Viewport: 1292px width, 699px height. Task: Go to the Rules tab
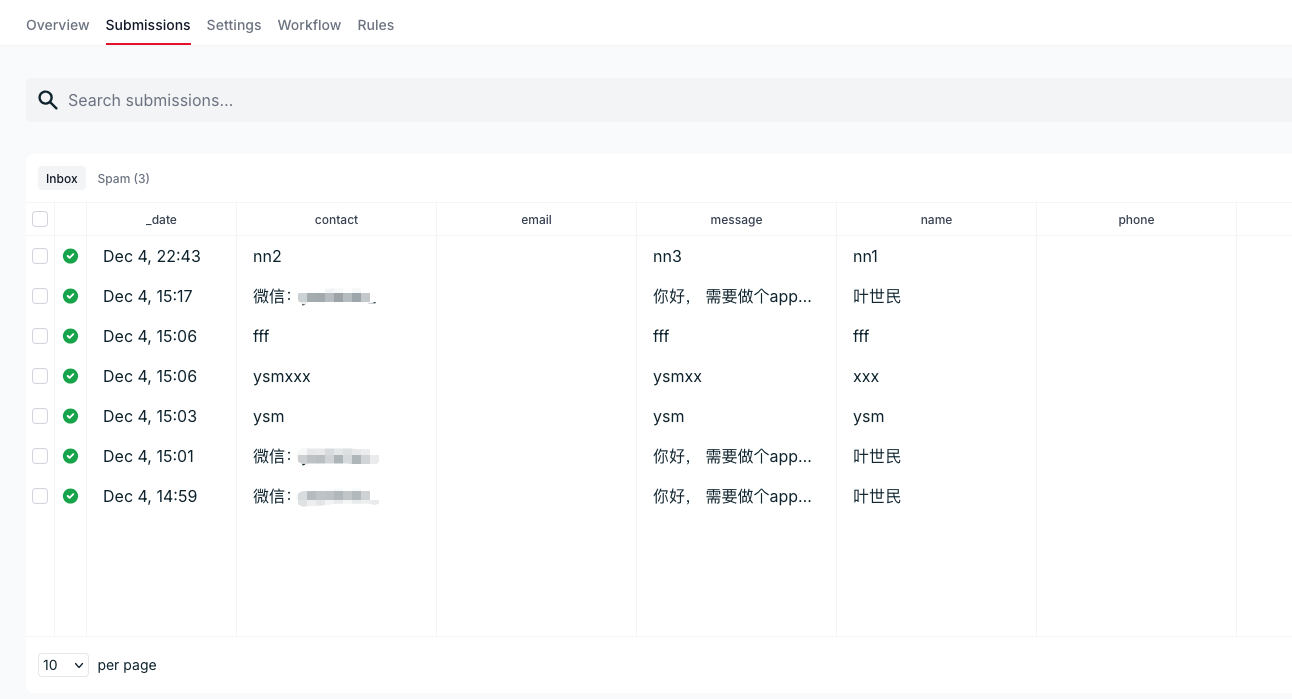click(x=375, y=25)
